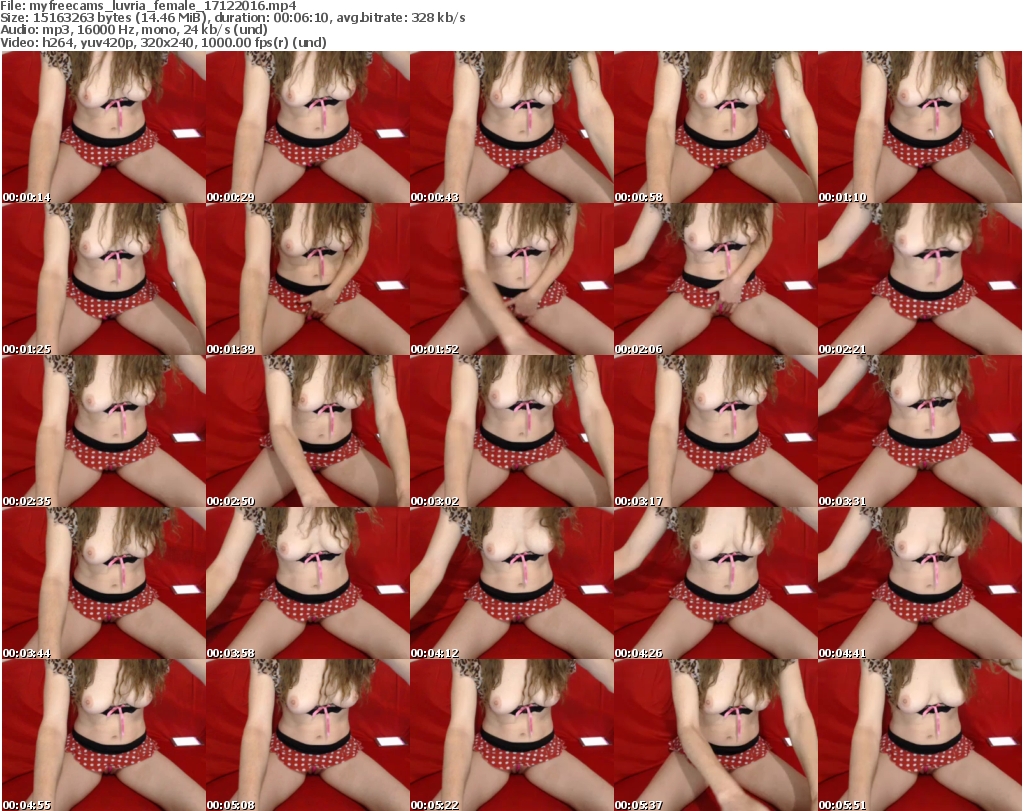Select the thumbnail at 00:03:31
1024x811 pixels.
pos(919,431)
